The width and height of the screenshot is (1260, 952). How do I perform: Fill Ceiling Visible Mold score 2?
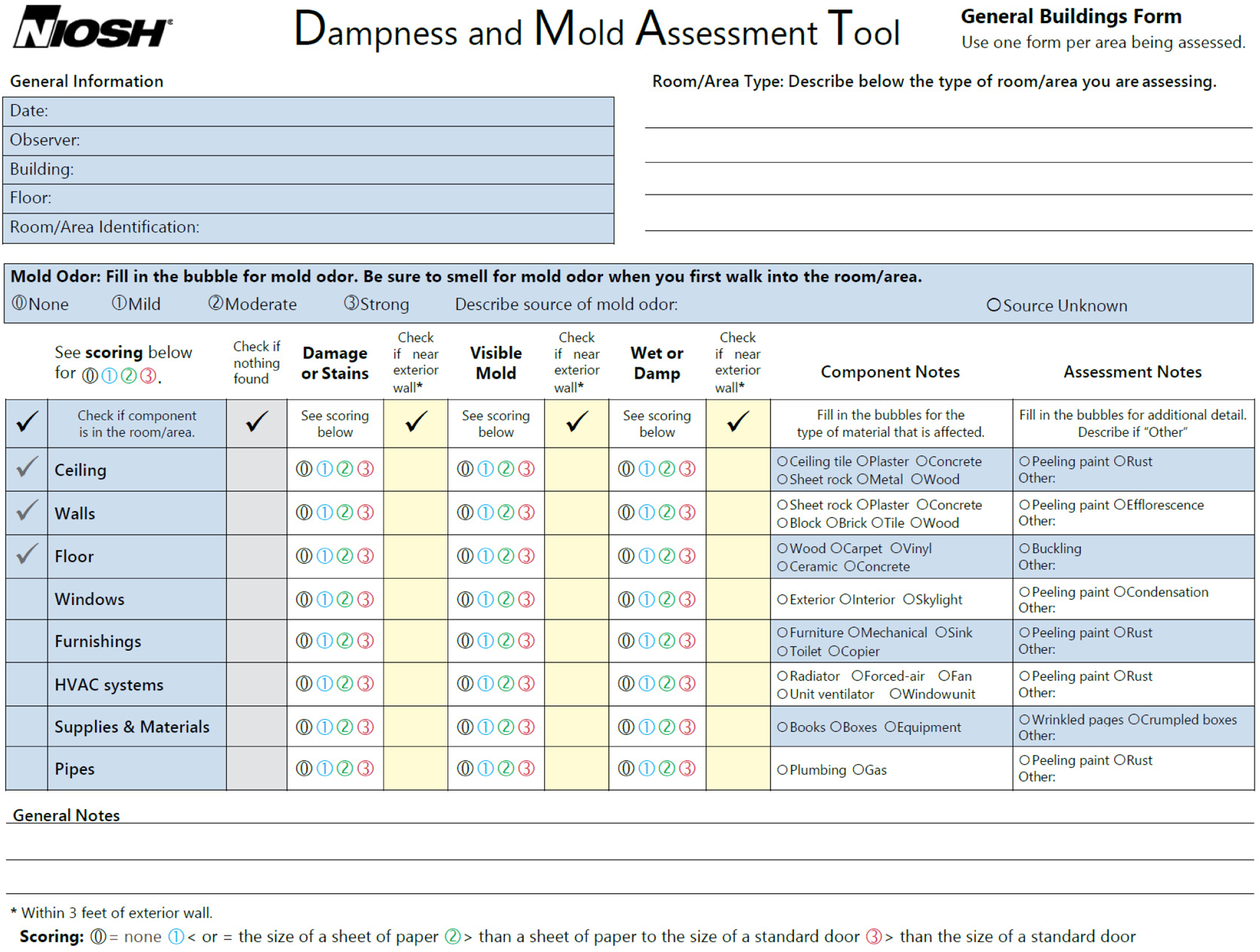505,469
